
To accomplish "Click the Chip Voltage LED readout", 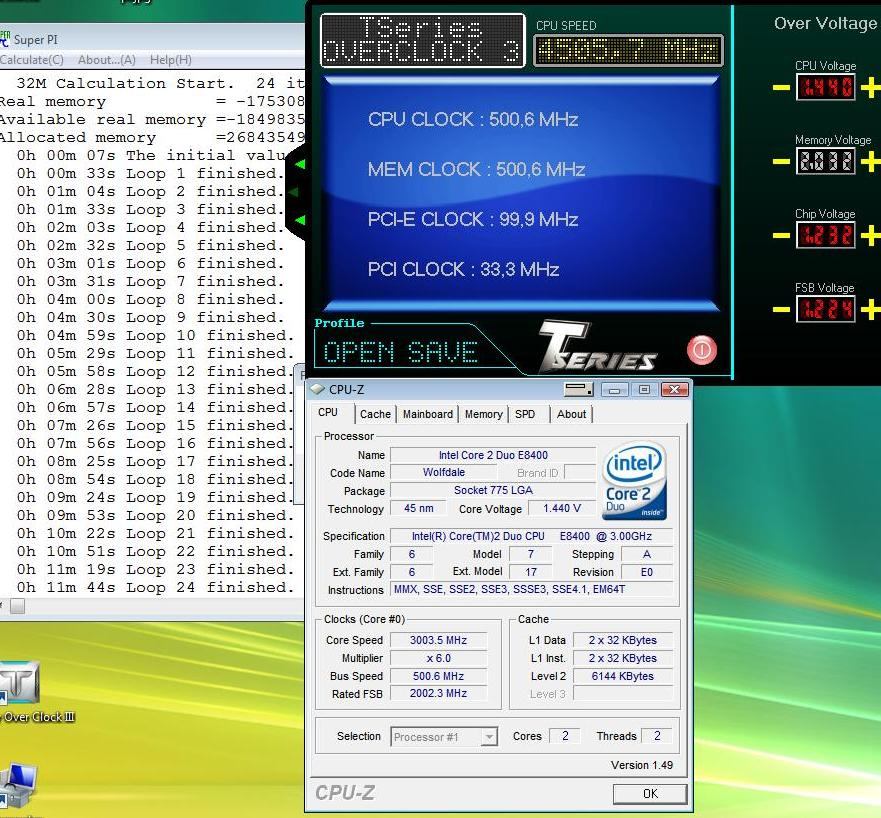I will 825,235.
